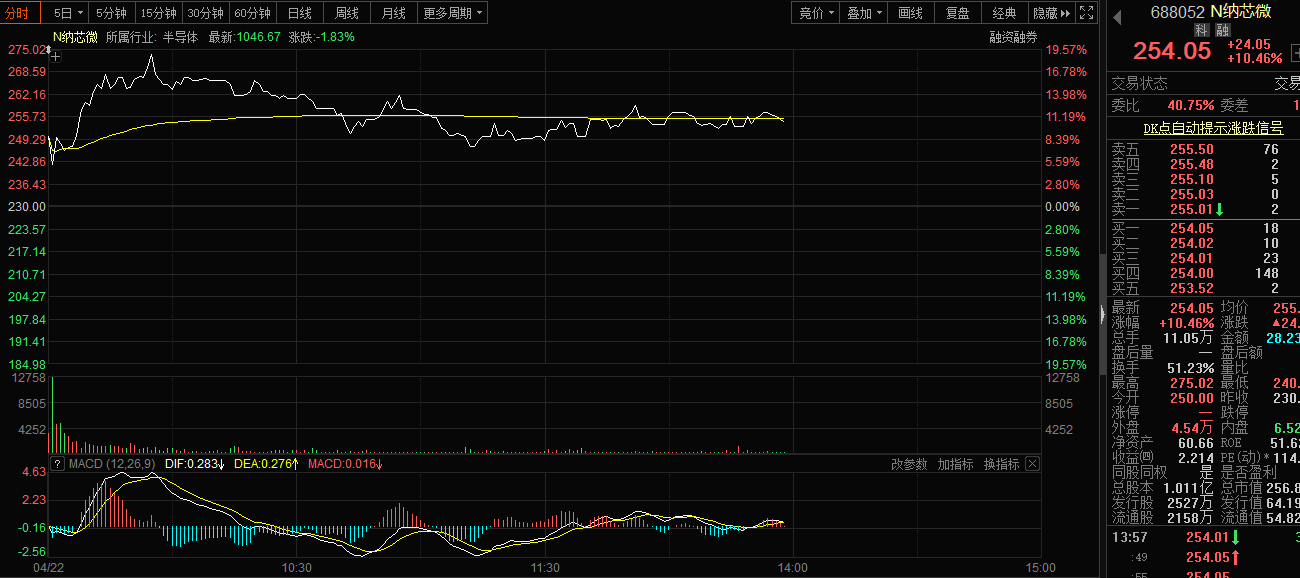Hide the side panel with 隐藏 button
This screenshot has width=1300, height=578.
coord(1051,13)
